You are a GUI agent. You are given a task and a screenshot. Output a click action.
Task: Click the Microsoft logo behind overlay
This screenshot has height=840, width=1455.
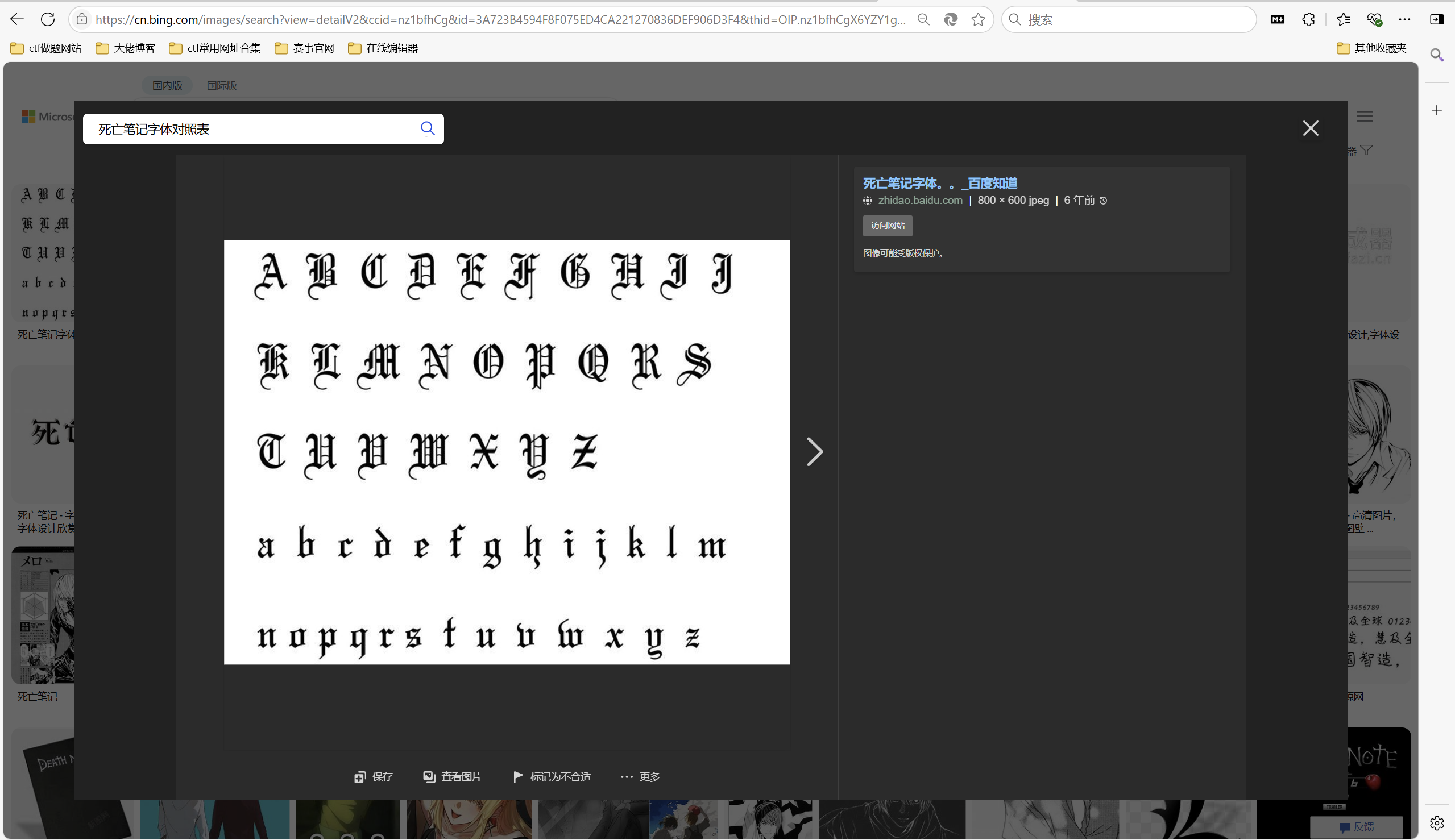[x=47, y=117]
